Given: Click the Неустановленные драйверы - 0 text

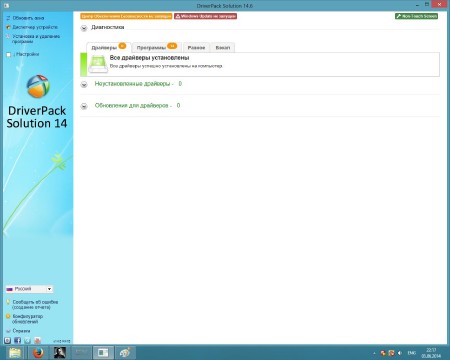Looking at the screenshot, I should (138, 84).
